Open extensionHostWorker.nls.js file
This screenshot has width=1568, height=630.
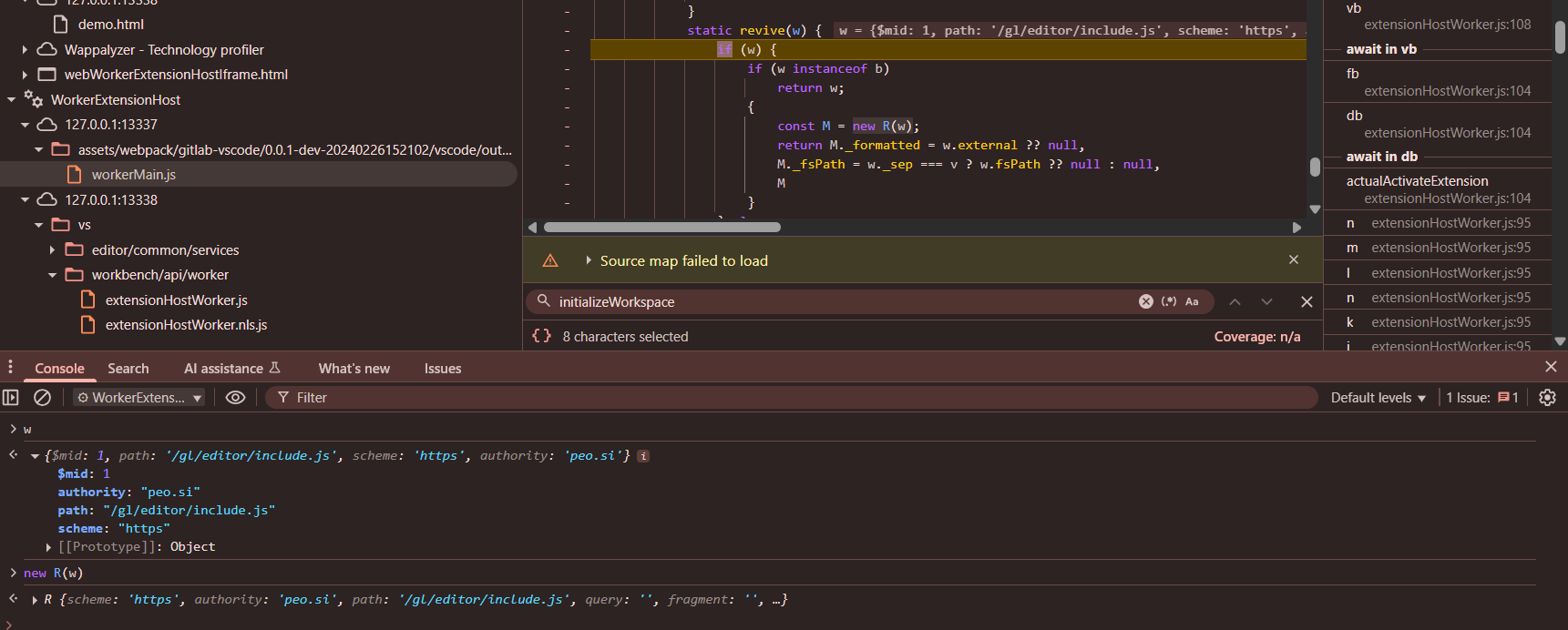click(186, 324)
